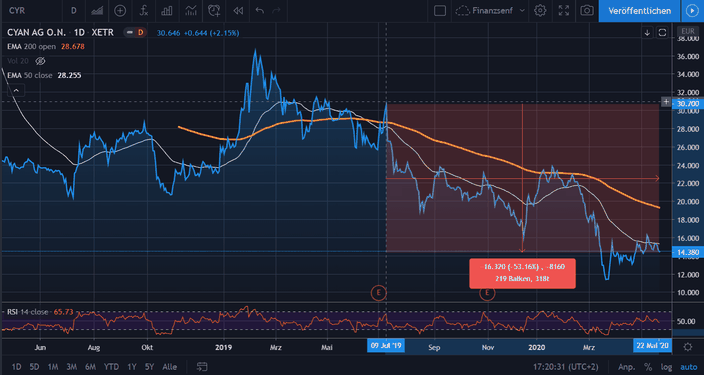The width and height of the screenshot is (704, 375).
Task: Show the hidden Vol 20 indicator
Action: (40, 61)
